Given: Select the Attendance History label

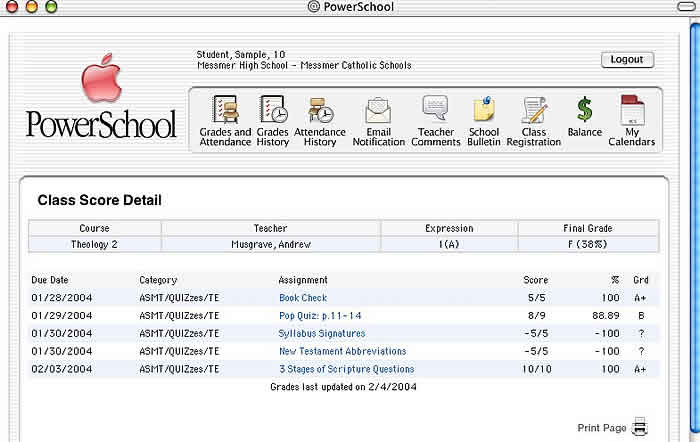Looking at the screenshot, I should click(x=320, y=137).
